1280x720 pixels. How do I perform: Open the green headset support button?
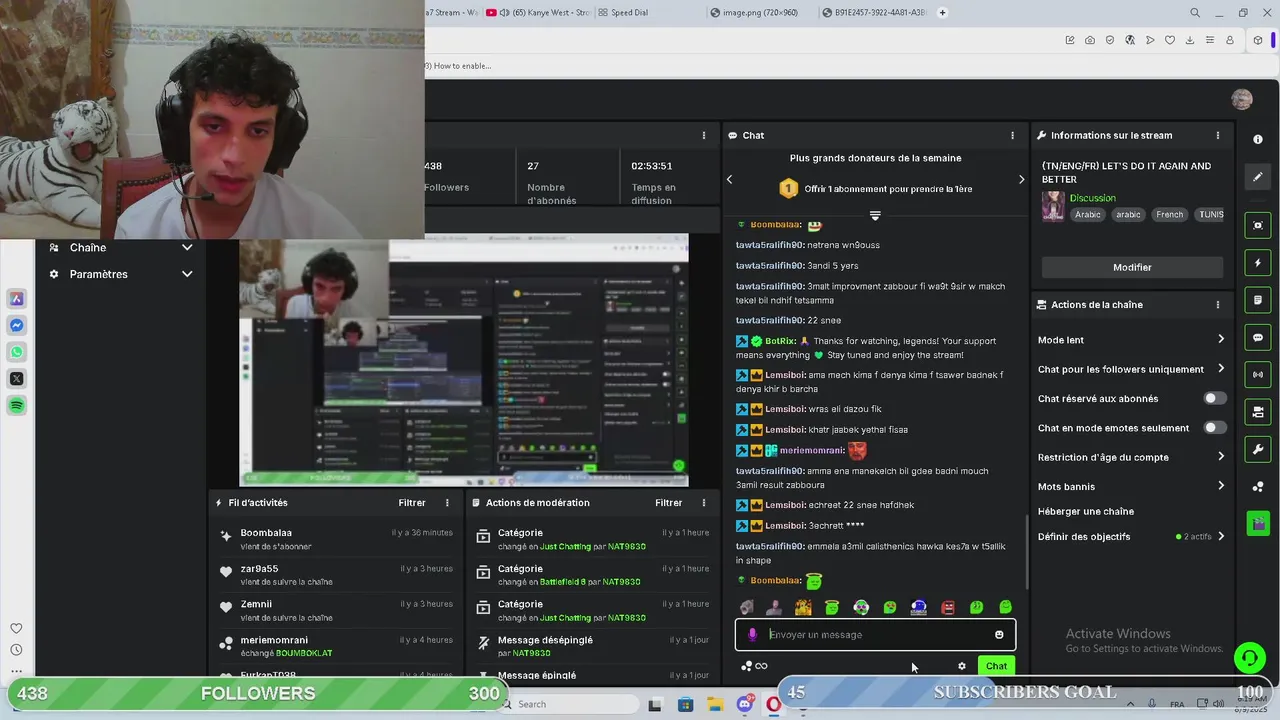pyautogui.click(x=1249, y=657)
